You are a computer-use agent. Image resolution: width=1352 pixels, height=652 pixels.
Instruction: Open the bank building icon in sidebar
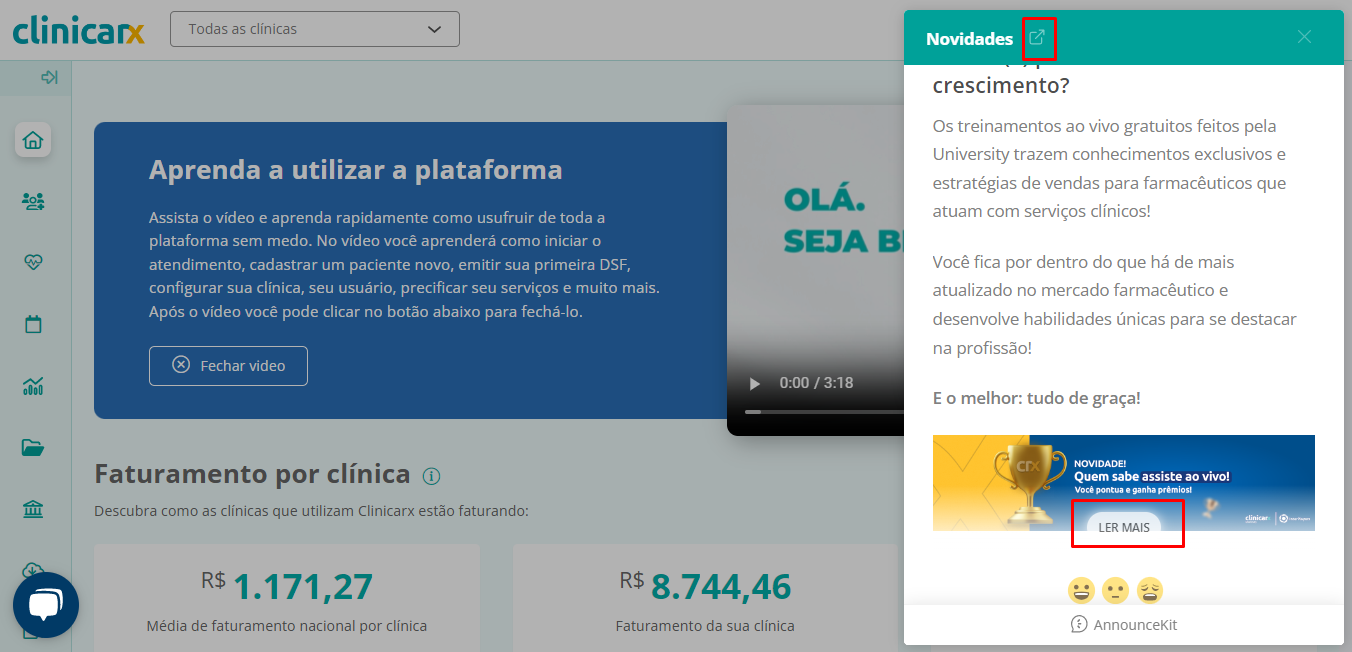tap(33, 510)
